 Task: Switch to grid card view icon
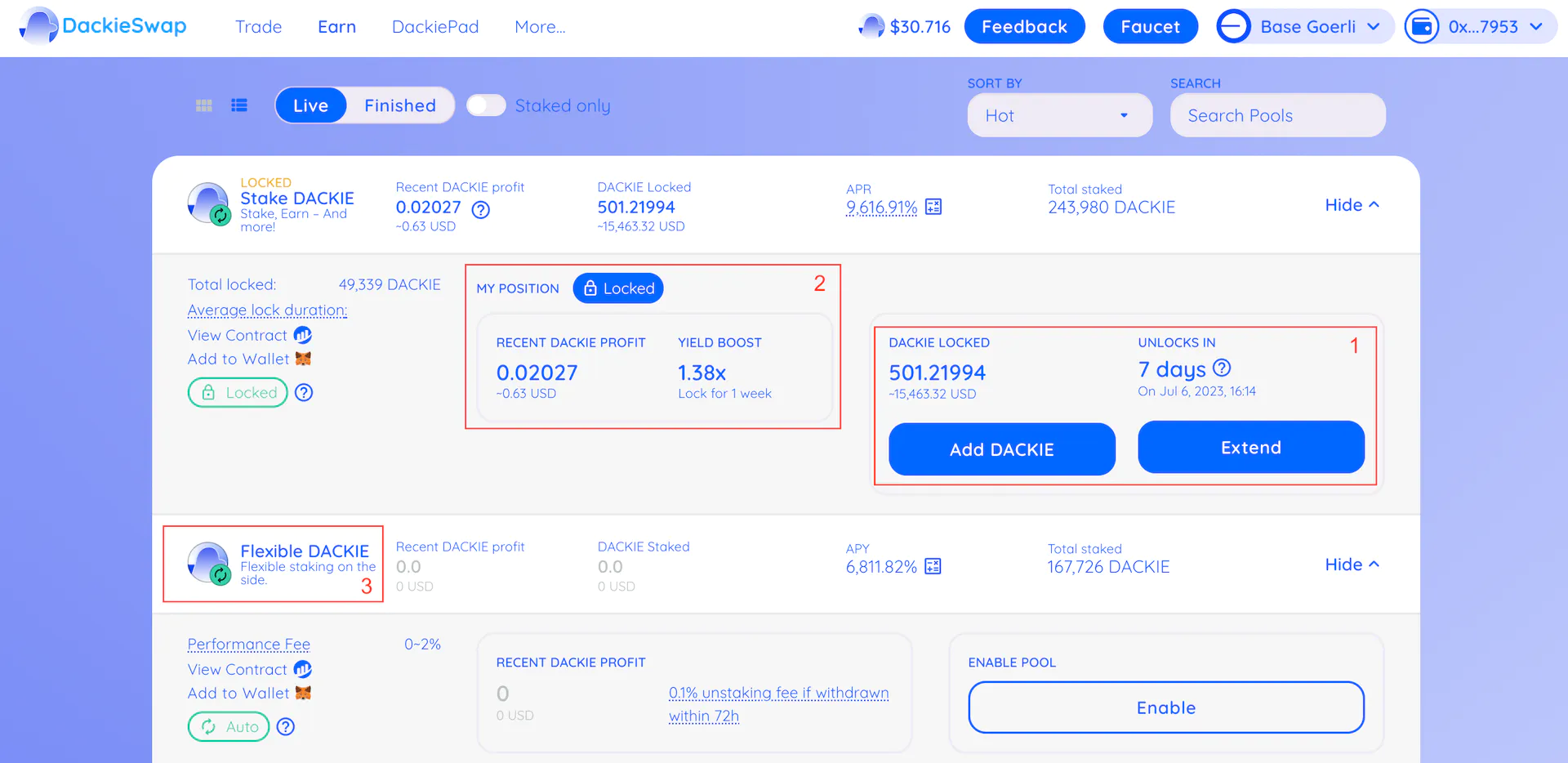coord(204,105)
